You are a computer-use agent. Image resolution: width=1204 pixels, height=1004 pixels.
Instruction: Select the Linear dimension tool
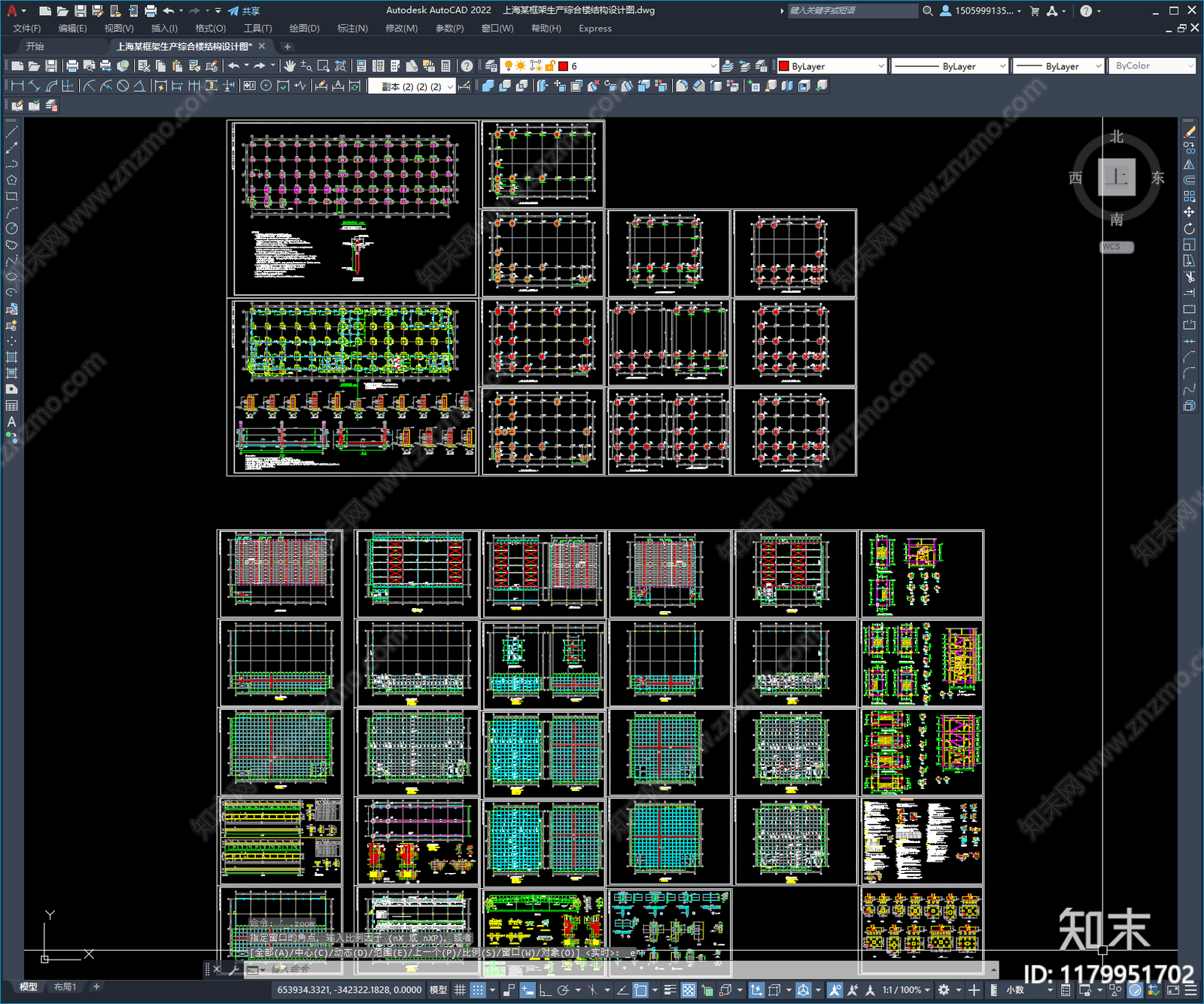coord(17,86)
